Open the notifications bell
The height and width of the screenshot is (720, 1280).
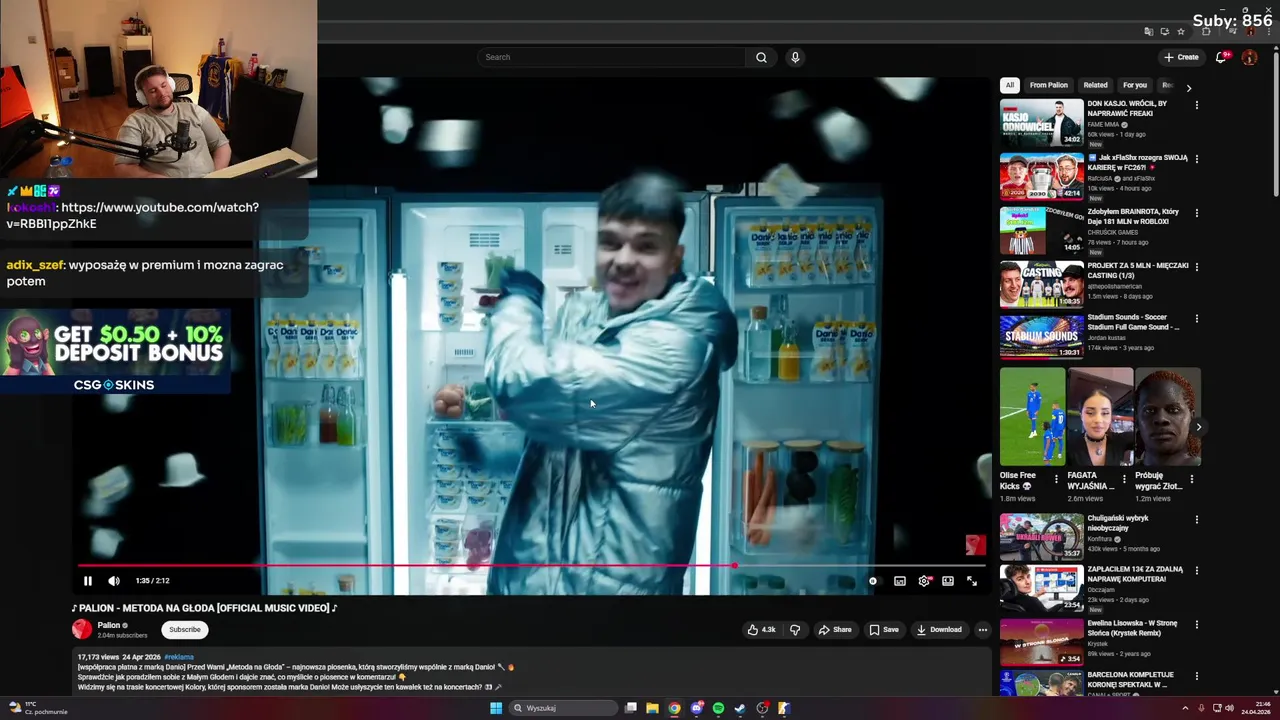(x=1221, y=57)
